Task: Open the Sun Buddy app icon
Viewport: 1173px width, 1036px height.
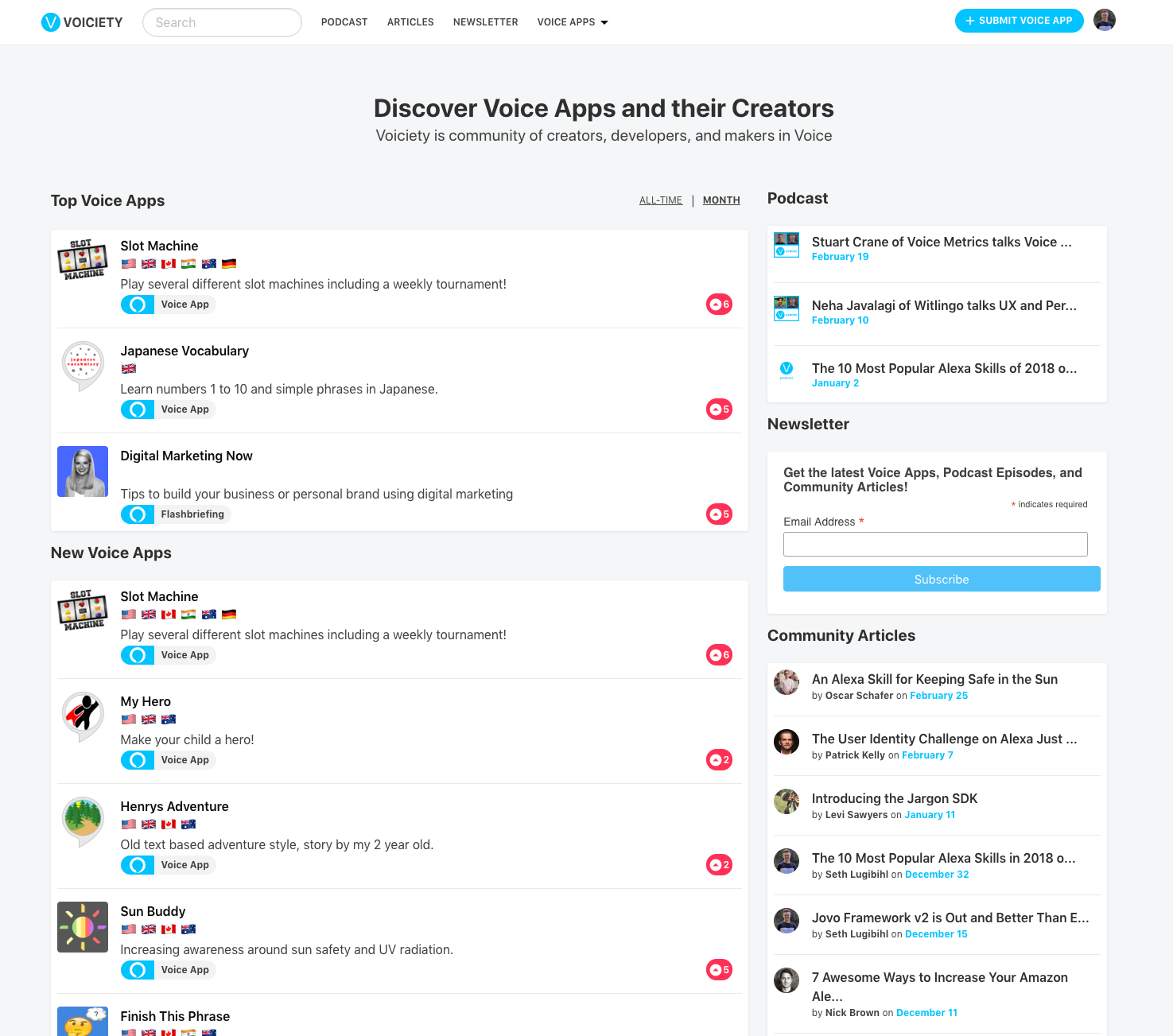Action: (x=83, y=927)
